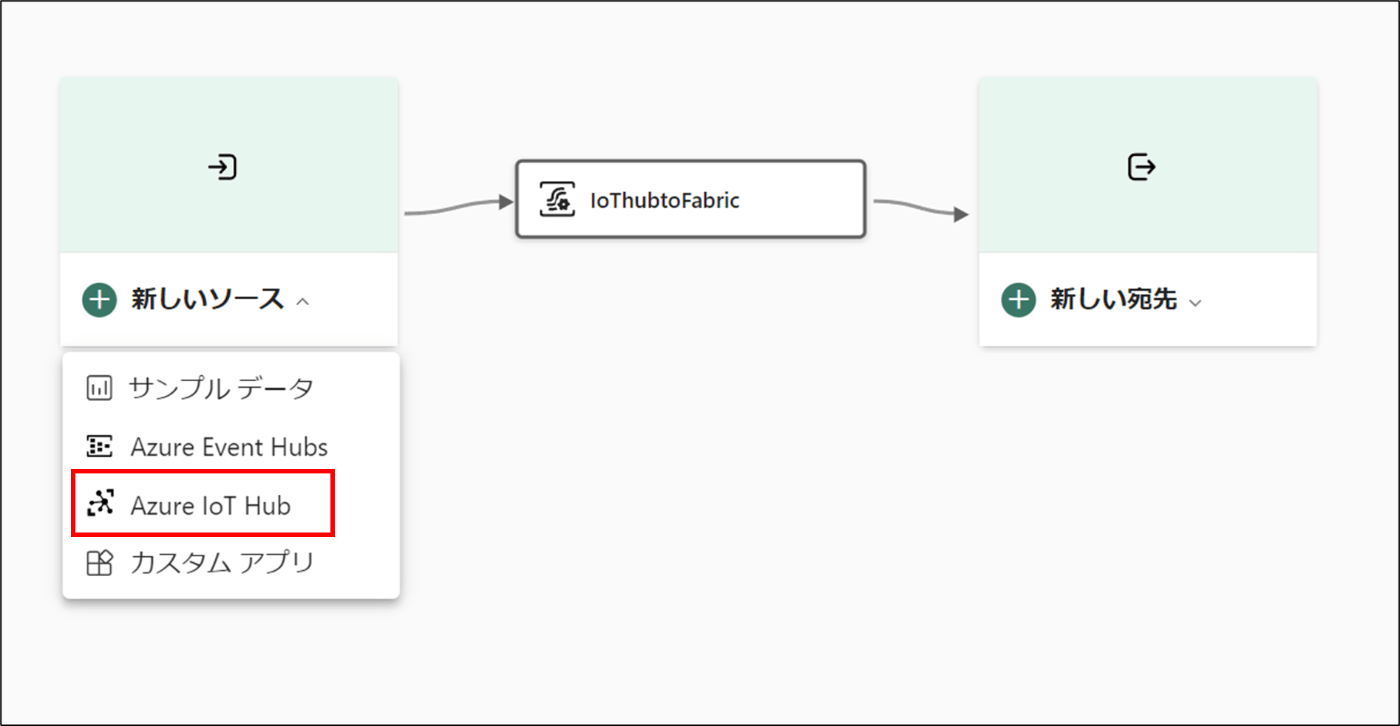
Task: Click the 新しい宛先 label
Action: coord(1113,299)
